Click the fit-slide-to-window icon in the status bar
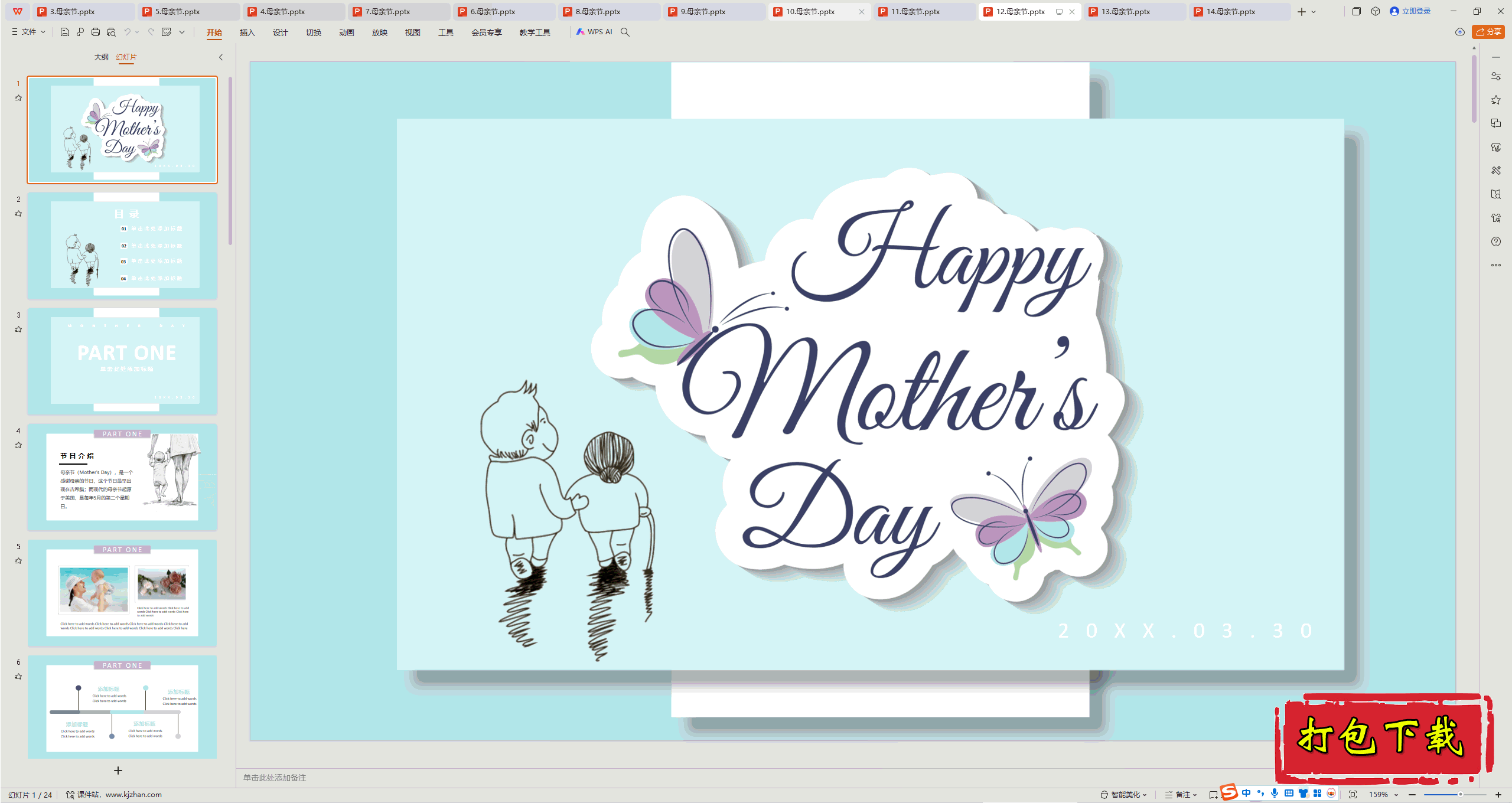 [1353, 795]
